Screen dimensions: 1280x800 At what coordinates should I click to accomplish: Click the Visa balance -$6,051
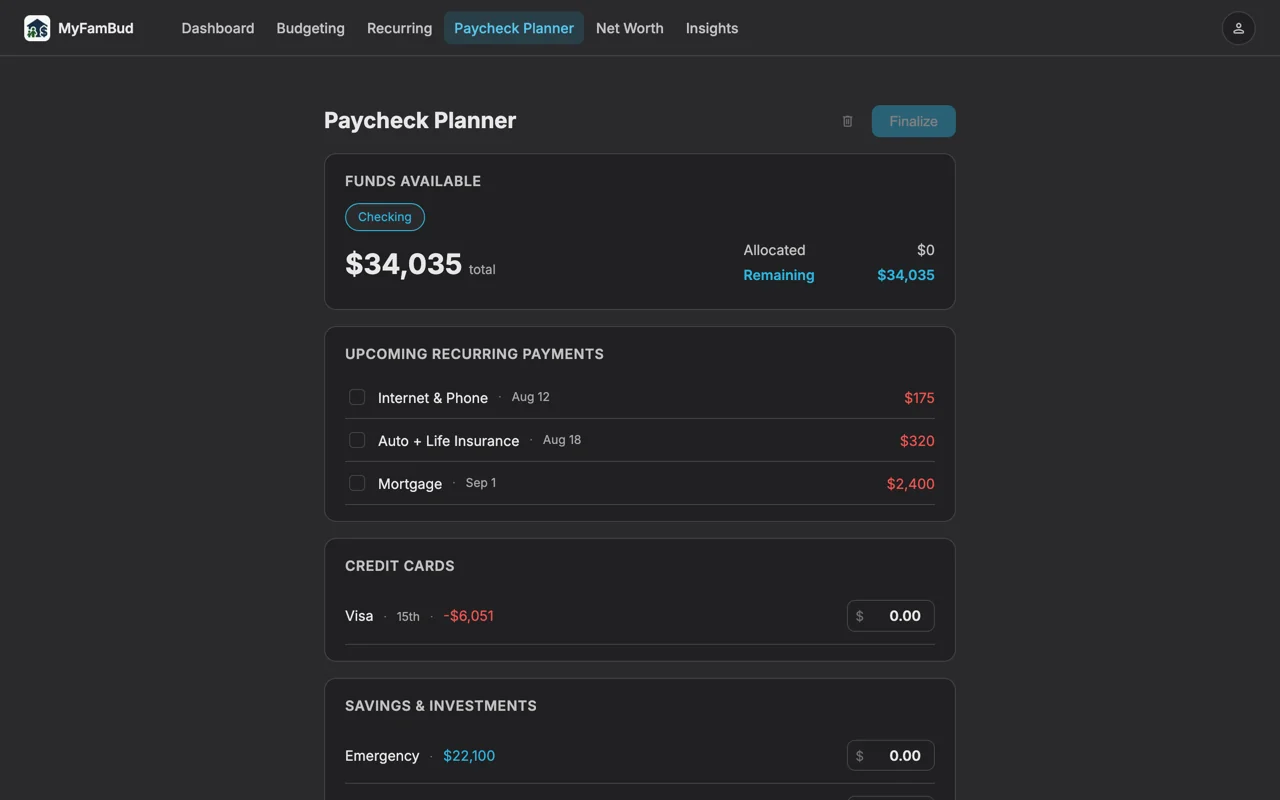pos(469,616)
